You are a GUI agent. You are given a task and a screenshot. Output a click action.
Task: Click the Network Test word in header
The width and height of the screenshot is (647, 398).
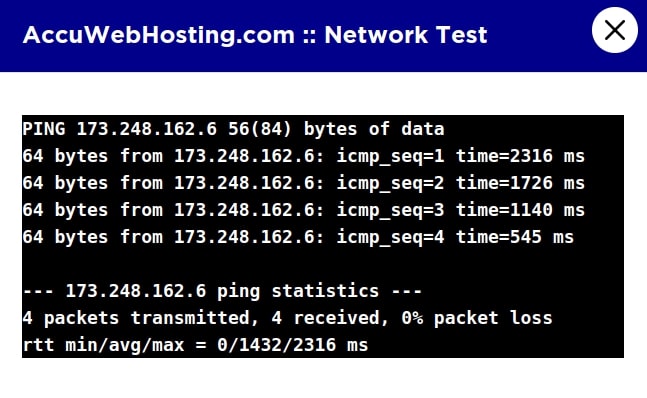[x=406, y=35]
